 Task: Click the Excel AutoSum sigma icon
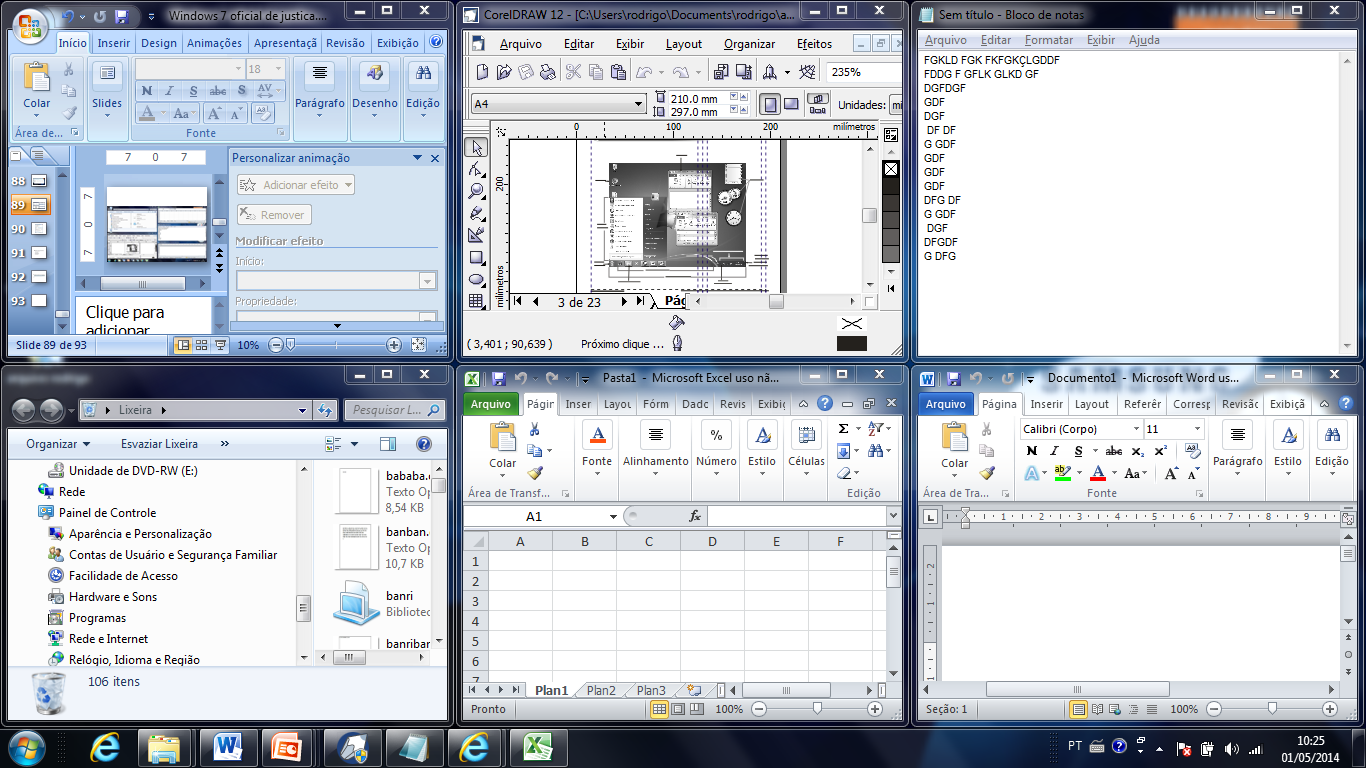coord(843,429)
